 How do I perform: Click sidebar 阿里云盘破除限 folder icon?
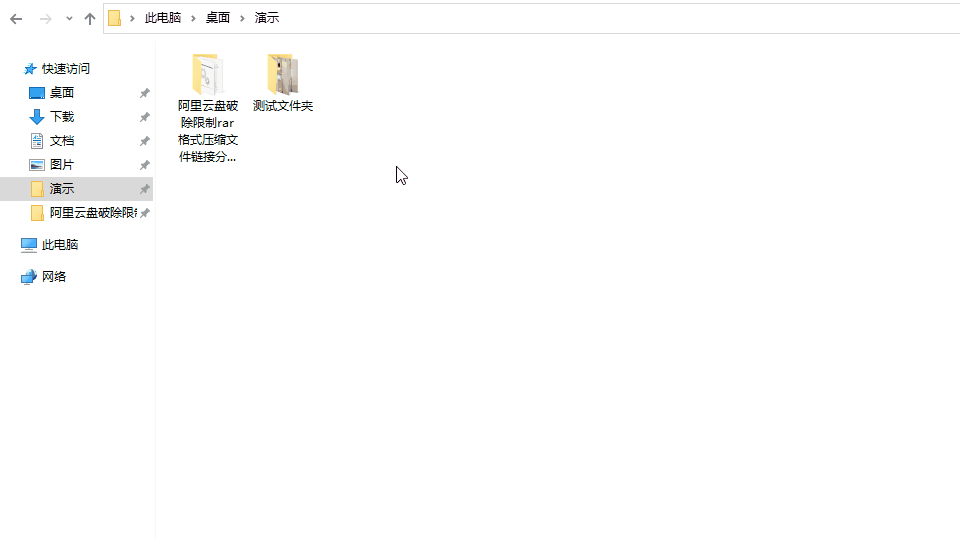click(37, 213)
